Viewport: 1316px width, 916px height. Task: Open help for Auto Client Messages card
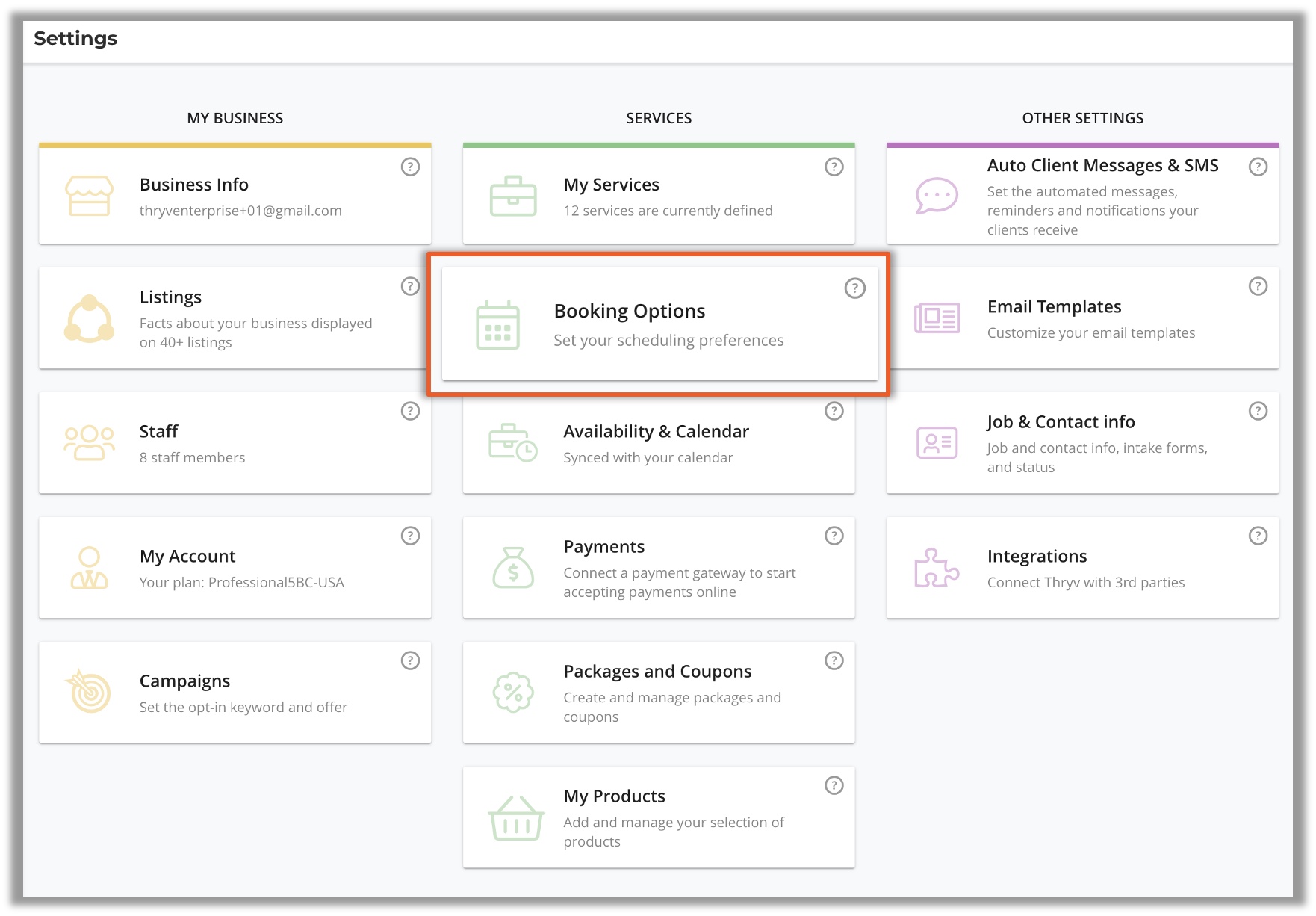tap(1258, 167)
